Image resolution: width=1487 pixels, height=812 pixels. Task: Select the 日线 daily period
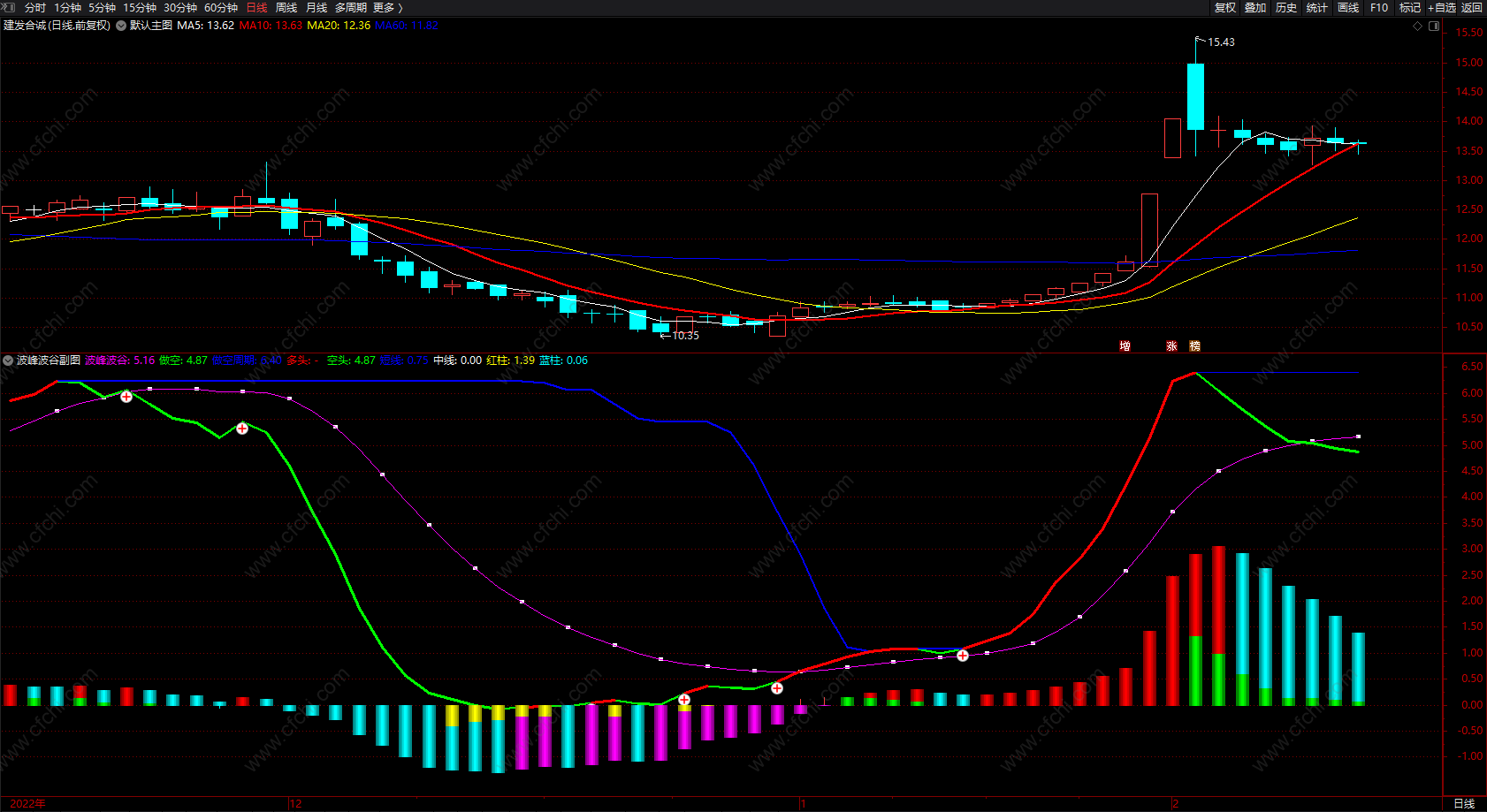coord(256,8)
